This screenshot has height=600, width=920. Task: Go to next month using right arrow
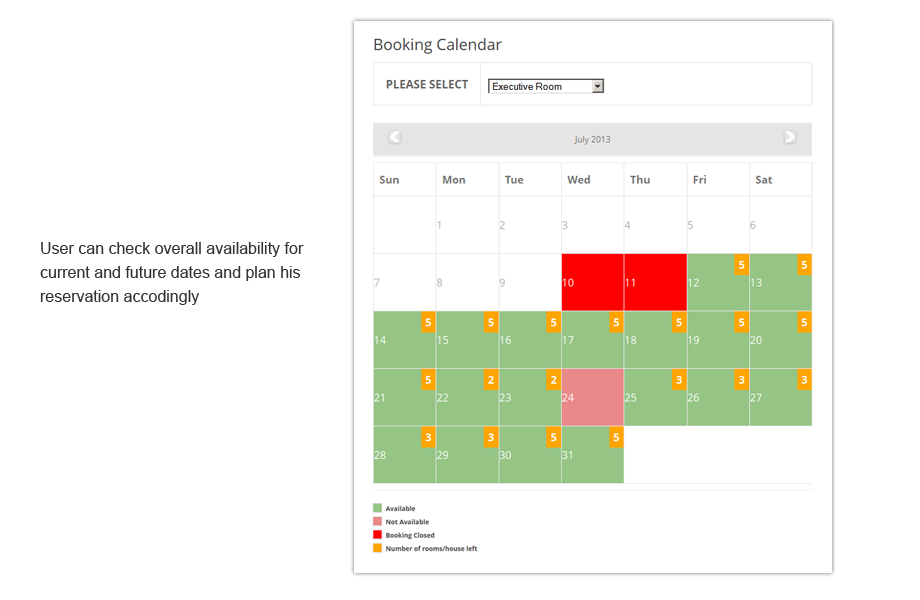tap(790, 137)
